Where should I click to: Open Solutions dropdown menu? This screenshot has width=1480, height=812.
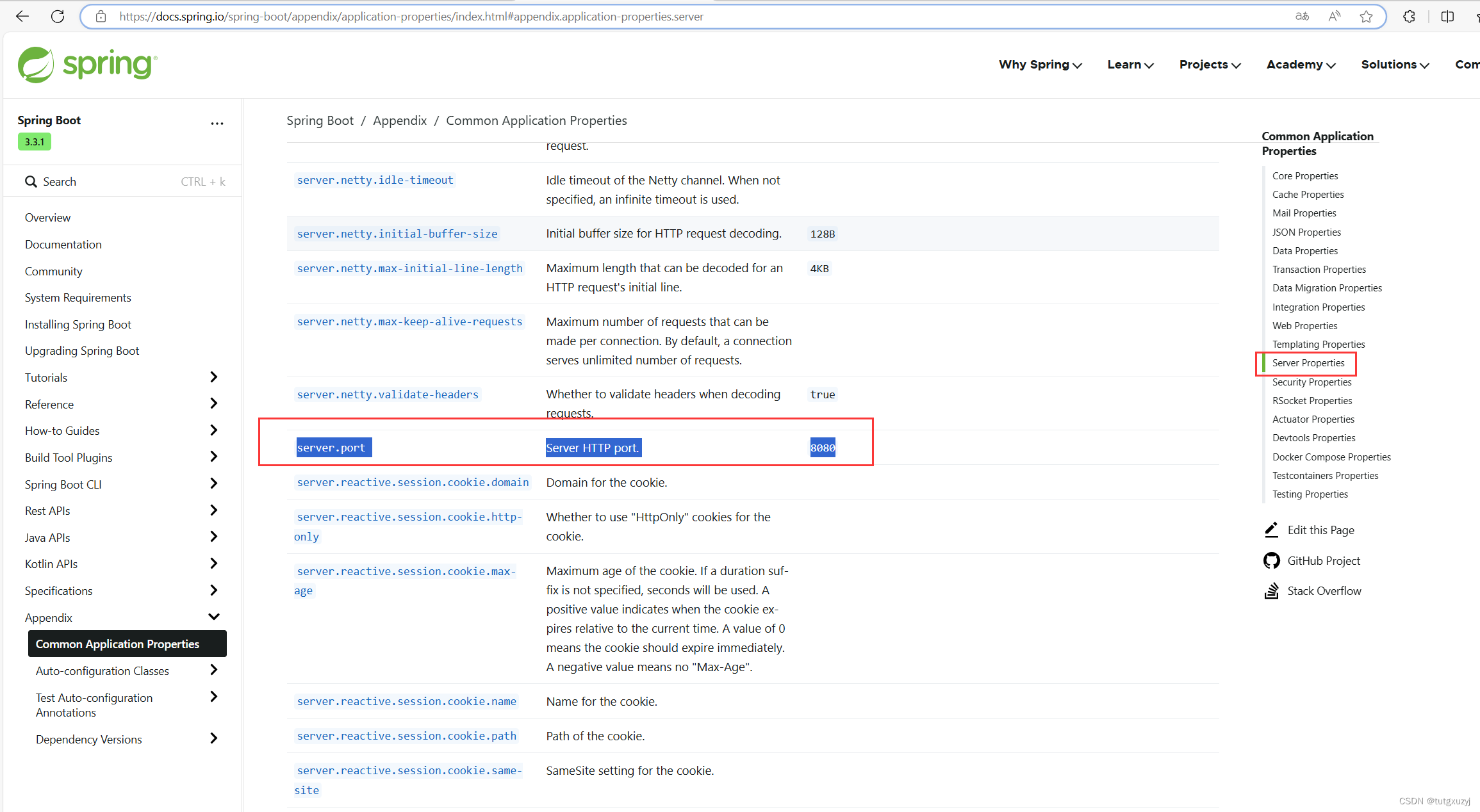click(x=1395, y=65)
